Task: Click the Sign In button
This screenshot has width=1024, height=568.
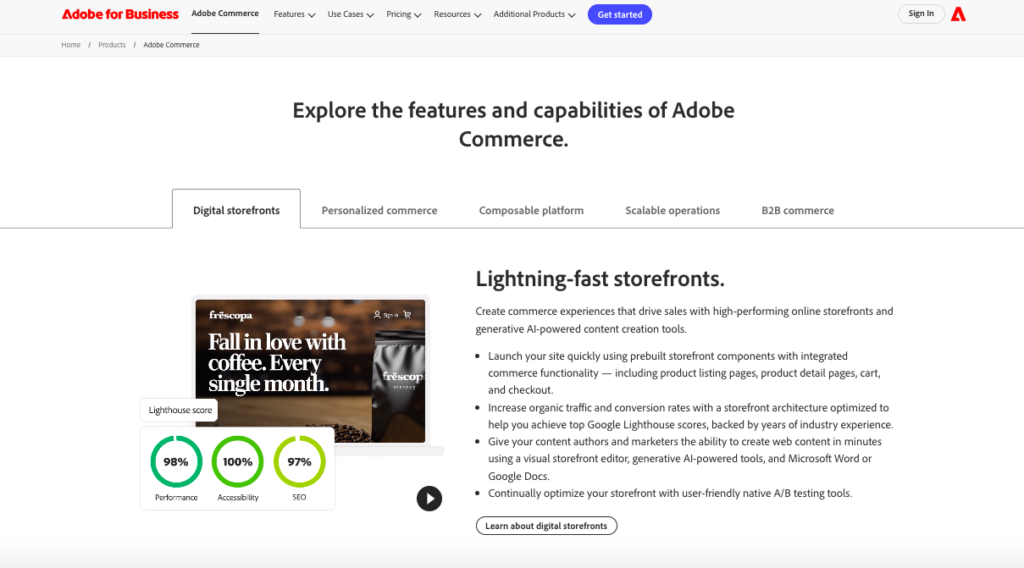Action: coord(921,14)
